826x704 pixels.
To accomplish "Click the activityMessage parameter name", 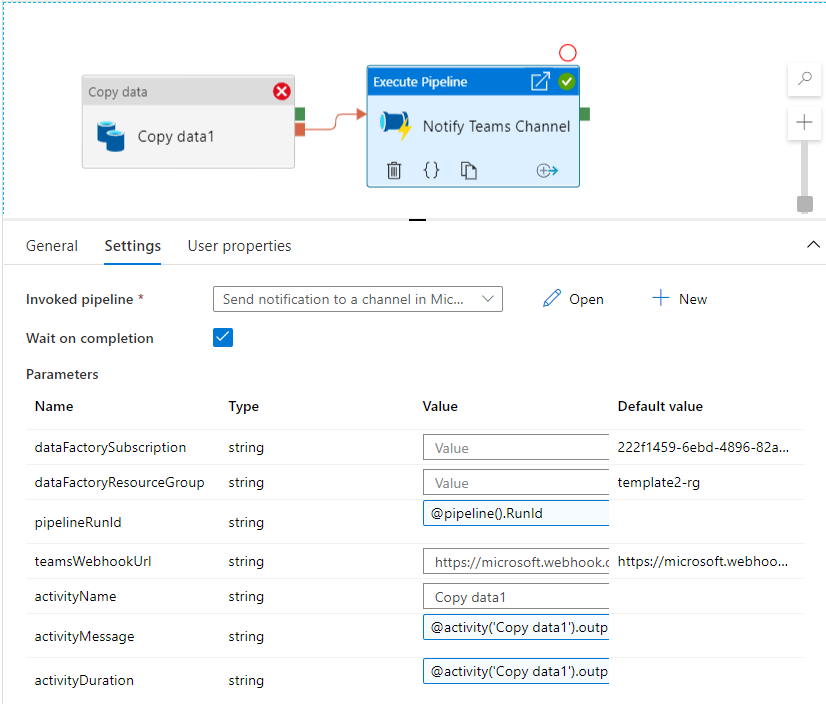I will (x=84, y=637).
